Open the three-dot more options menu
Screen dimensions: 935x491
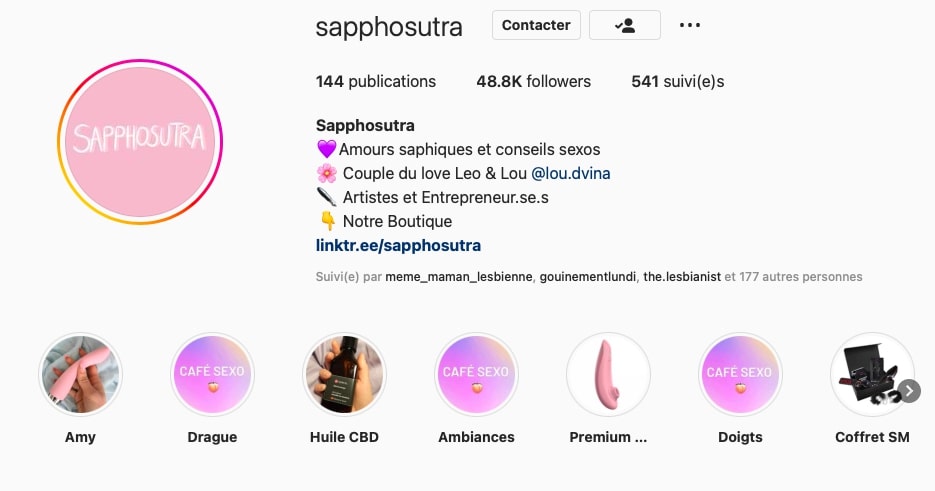689,25
